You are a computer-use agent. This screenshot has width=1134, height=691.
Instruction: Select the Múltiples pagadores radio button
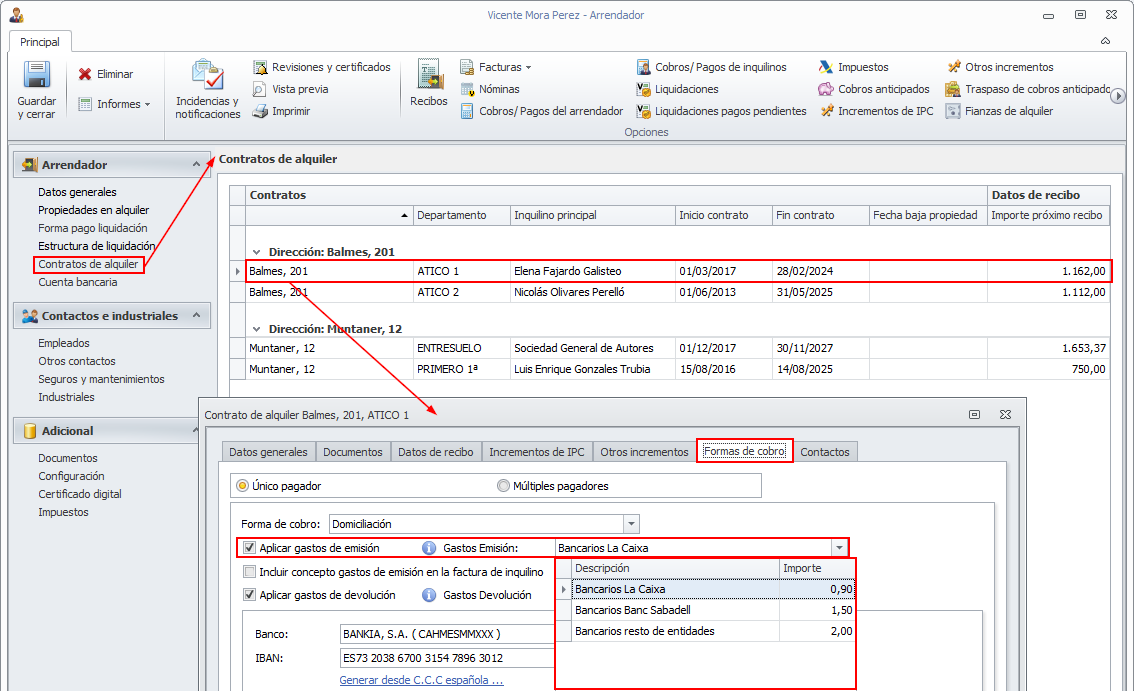503,486
